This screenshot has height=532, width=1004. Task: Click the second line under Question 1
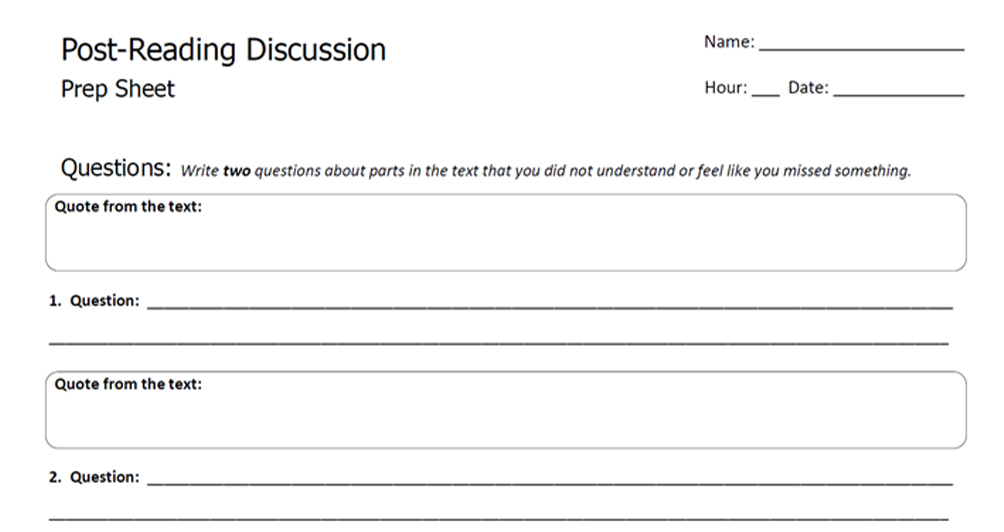click(x=498, y=342)
